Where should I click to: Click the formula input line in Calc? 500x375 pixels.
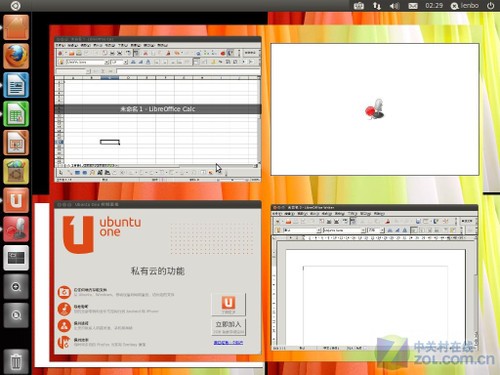click(188, 71)
